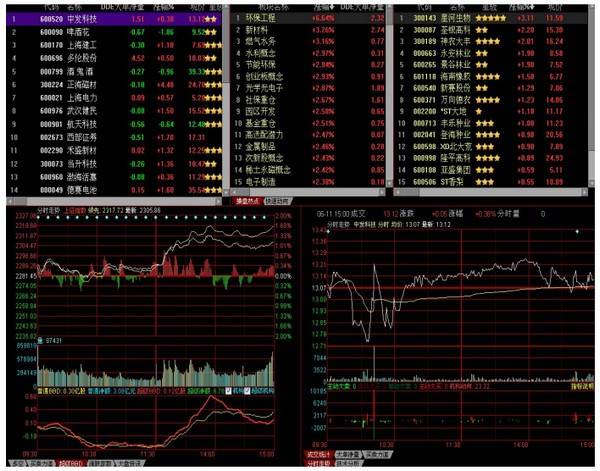The image size is (600, 471).
Task: Open the 大盘资讯 tab under the index chart
Action: click(x=129, y=463)
